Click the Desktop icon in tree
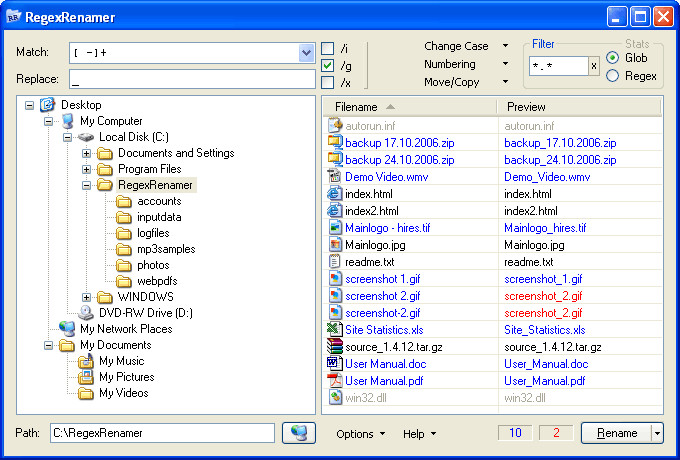The width and height of the screenshot is (680, 460). 47,105
